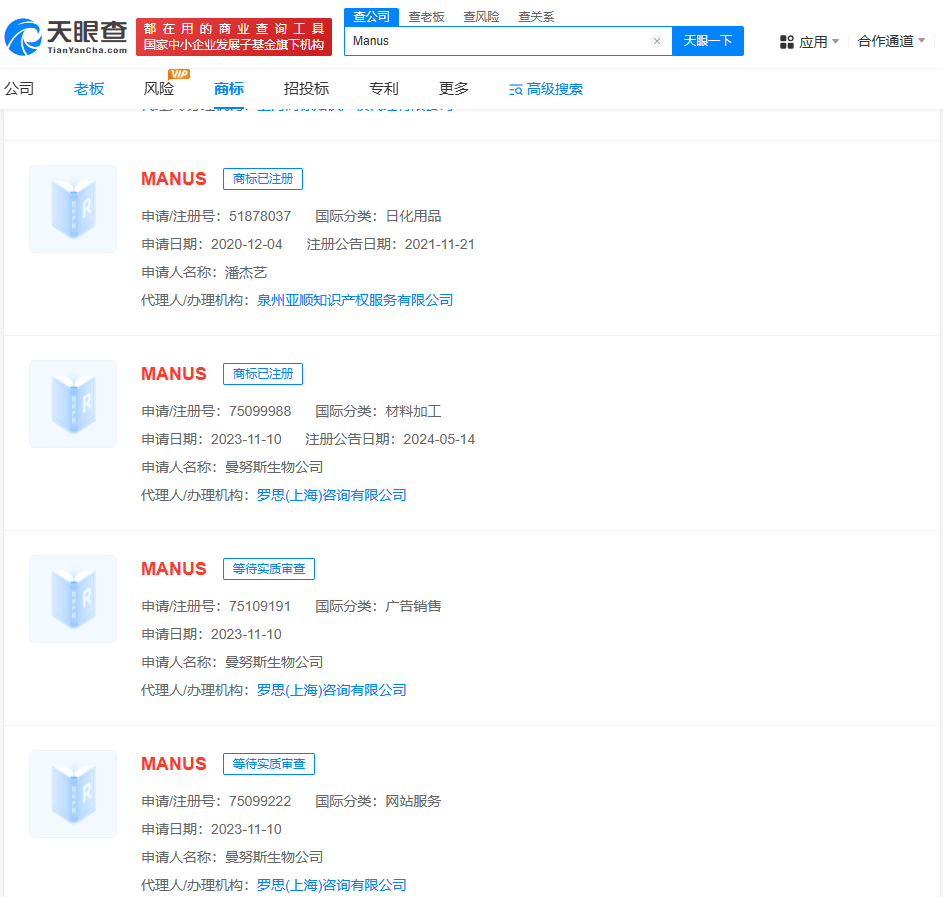The image size is (943, 897).
Task: Click 等待实质审查 badge on 网站服务 entry
Action: 269,763
